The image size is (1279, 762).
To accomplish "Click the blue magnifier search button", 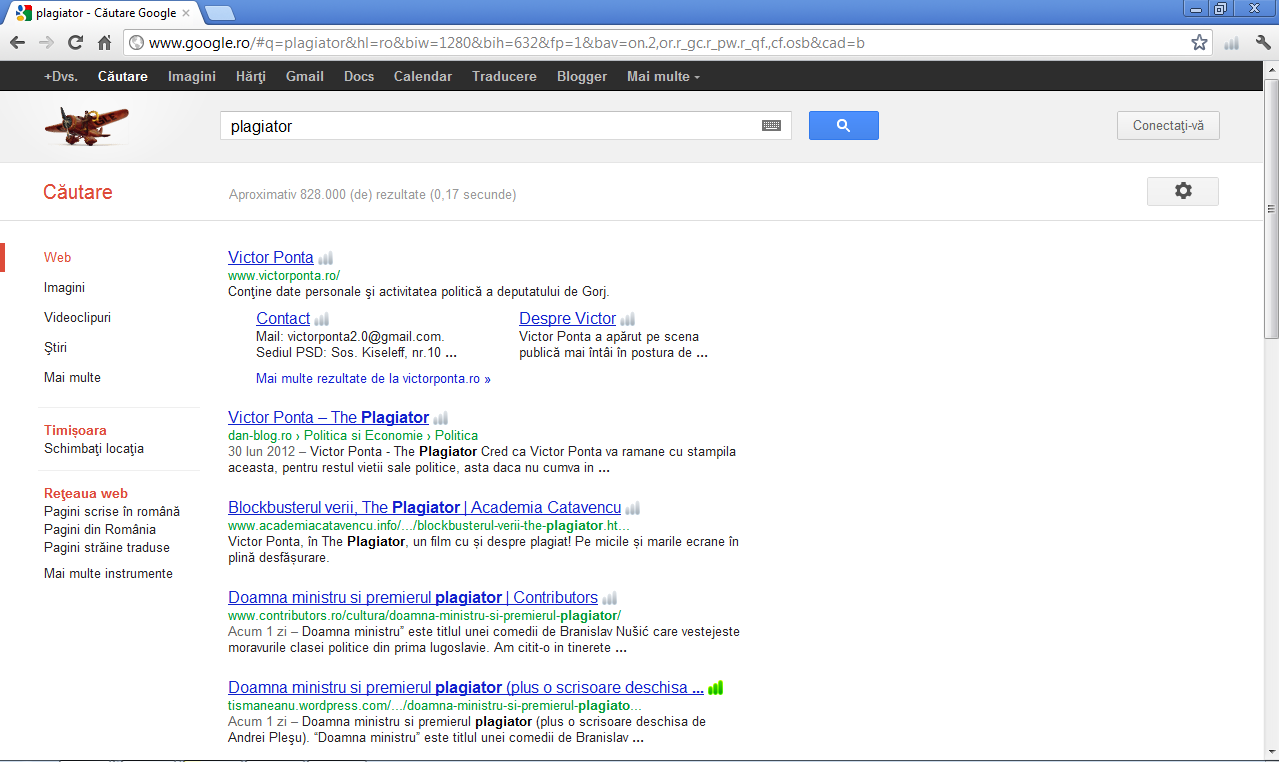I will [843, 125].
